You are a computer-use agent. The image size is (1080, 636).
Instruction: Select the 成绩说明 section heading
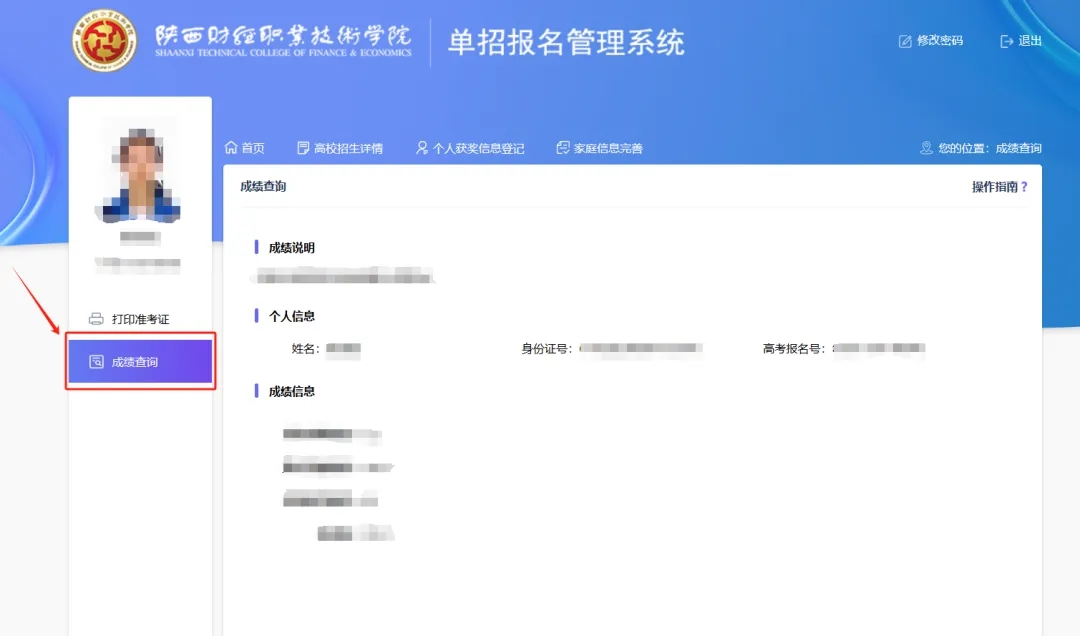coord(292,248)
